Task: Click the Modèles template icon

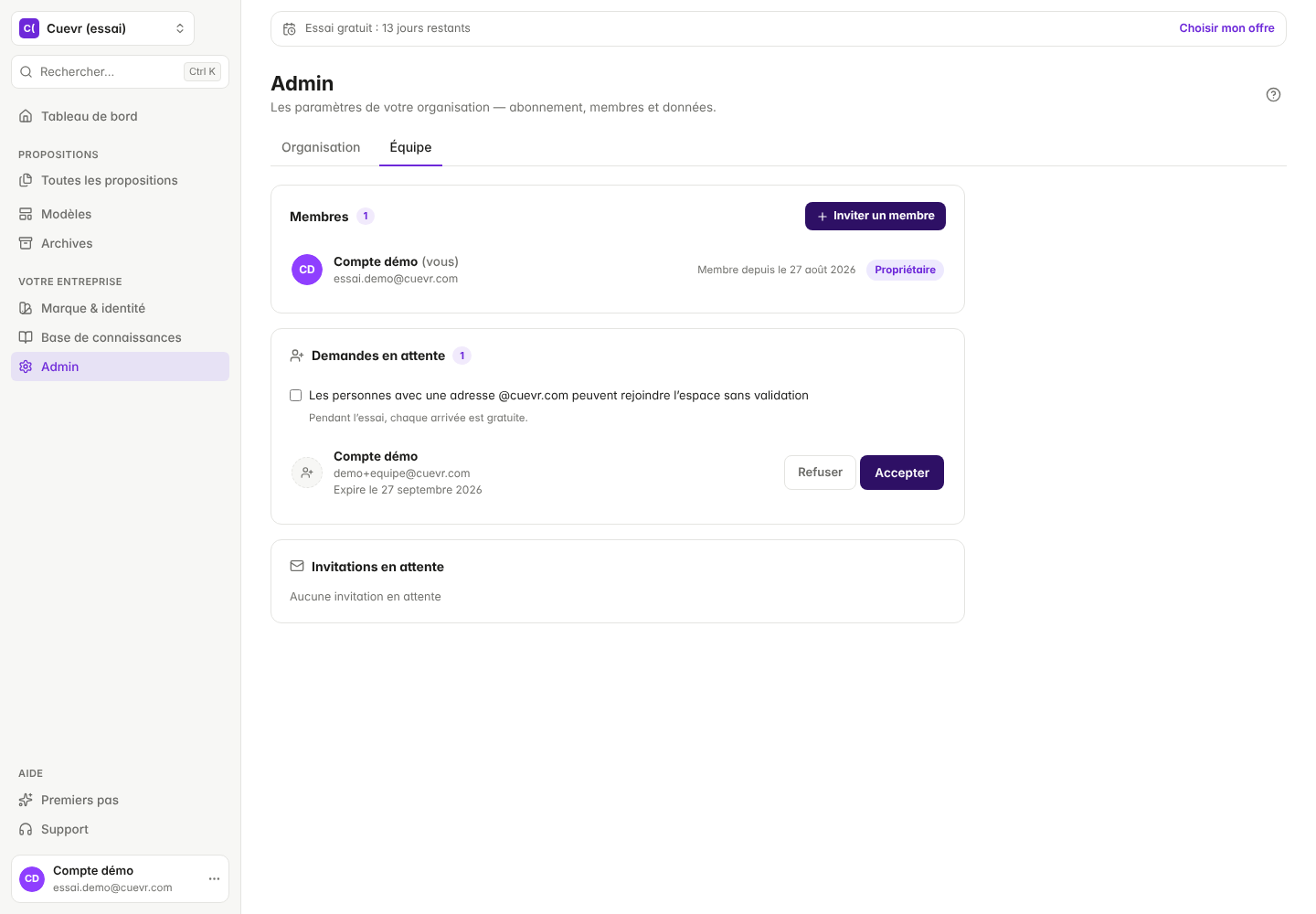Action: click(26, 214)
